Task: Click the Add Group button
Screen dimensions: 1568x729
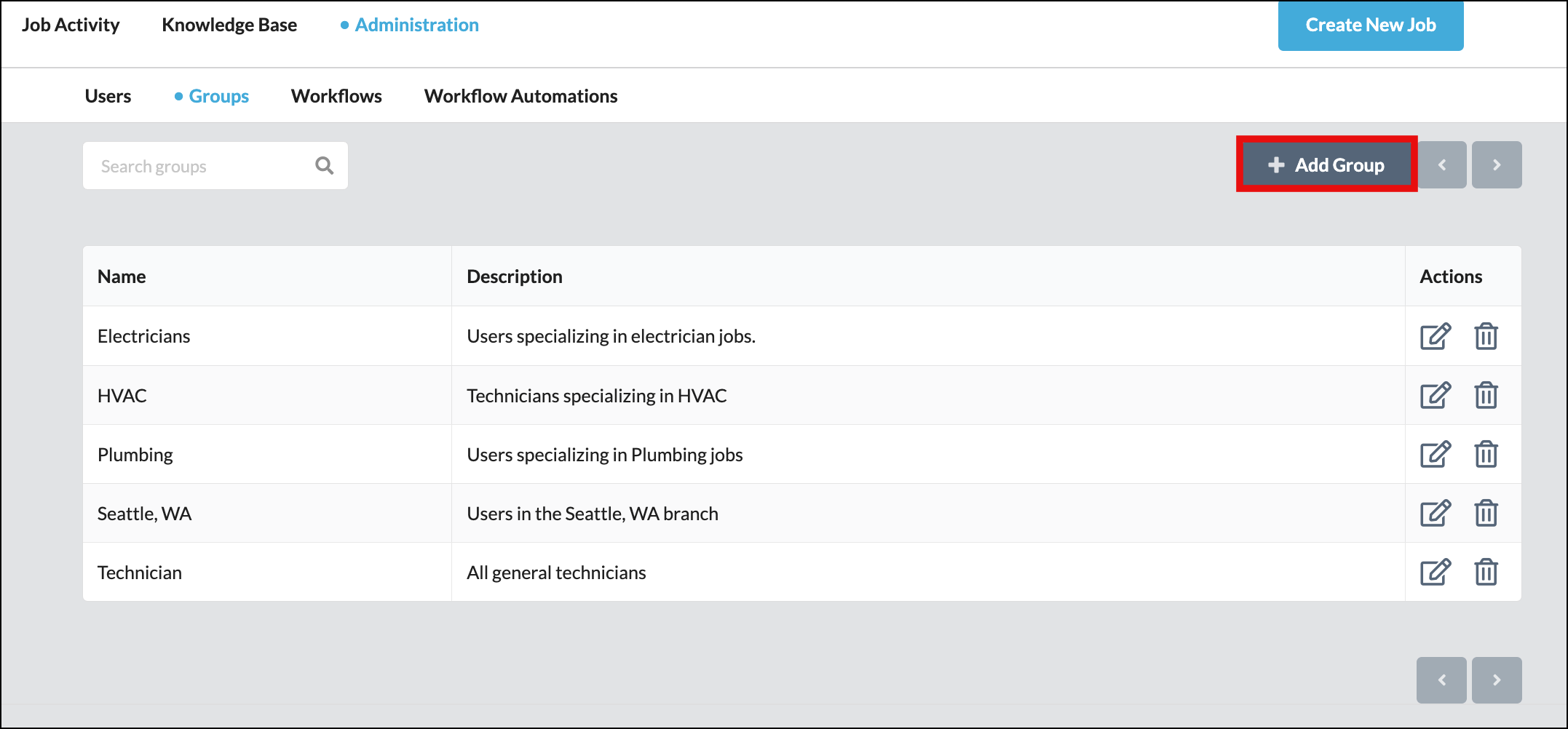Action: click(1326, 165)
